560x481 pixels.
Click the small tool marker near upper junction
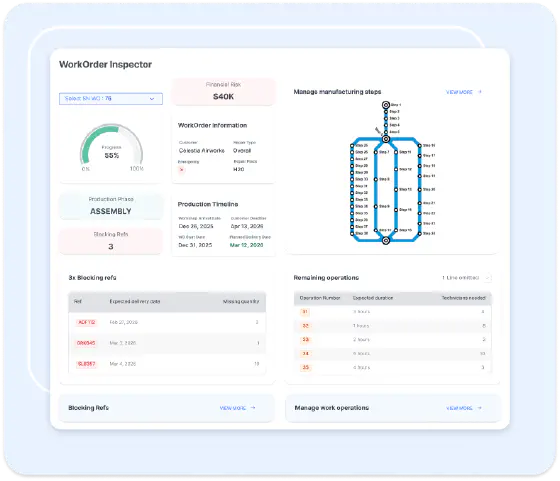click(x=378, y=131)
